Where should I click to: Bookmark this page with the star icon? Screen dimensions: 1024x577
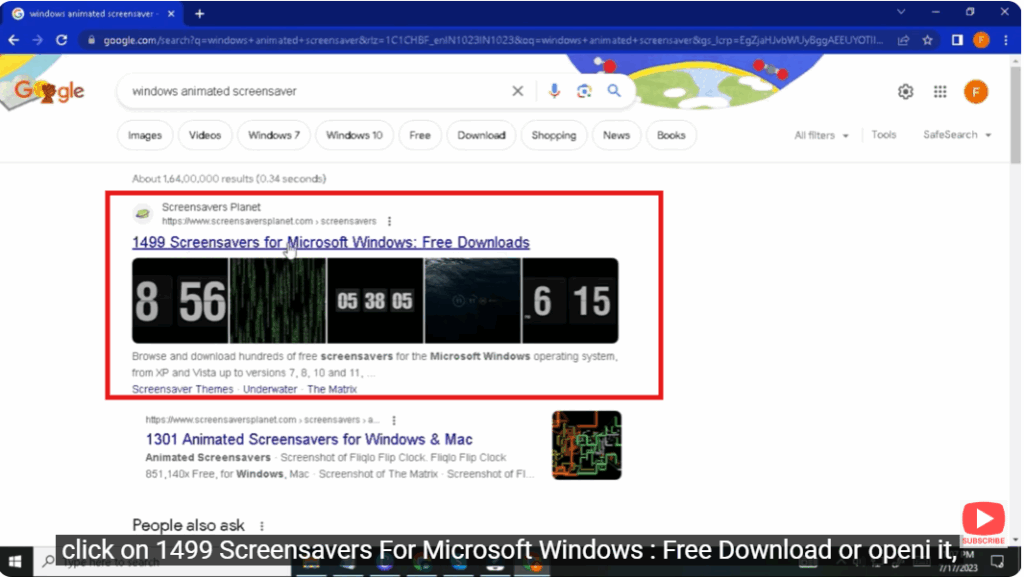tap(927, 40)
